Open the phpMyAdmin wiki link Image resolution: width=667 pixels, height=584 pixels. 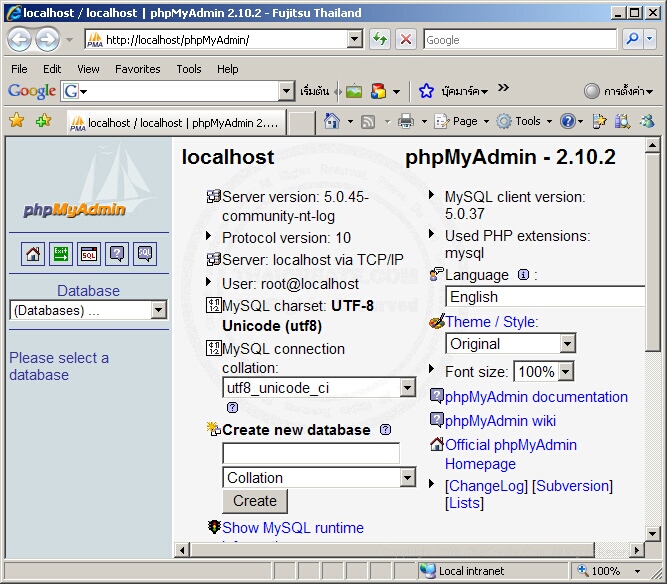(500, 421)
